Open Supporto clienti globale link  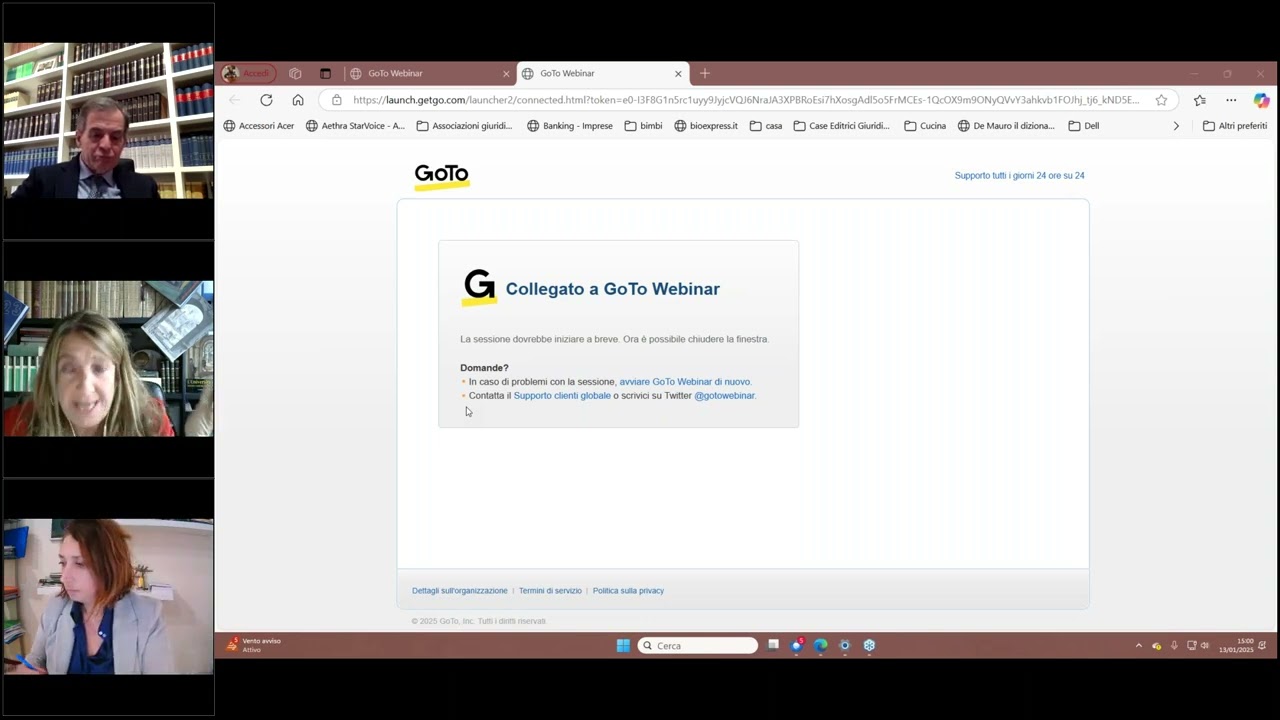(562, 396)
